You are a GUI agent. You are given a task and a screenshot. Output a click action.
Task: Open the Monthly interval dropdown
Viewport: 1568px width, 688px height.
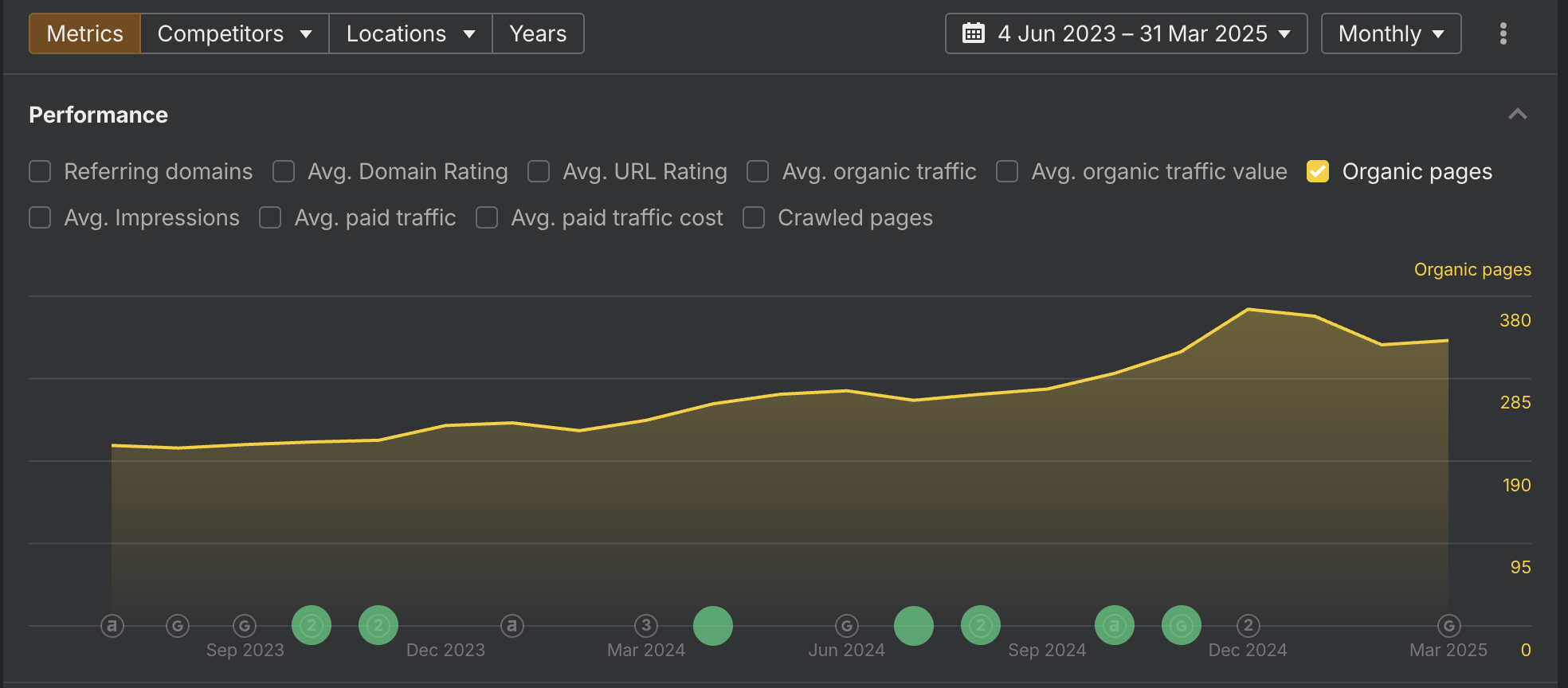(1390, 33)
